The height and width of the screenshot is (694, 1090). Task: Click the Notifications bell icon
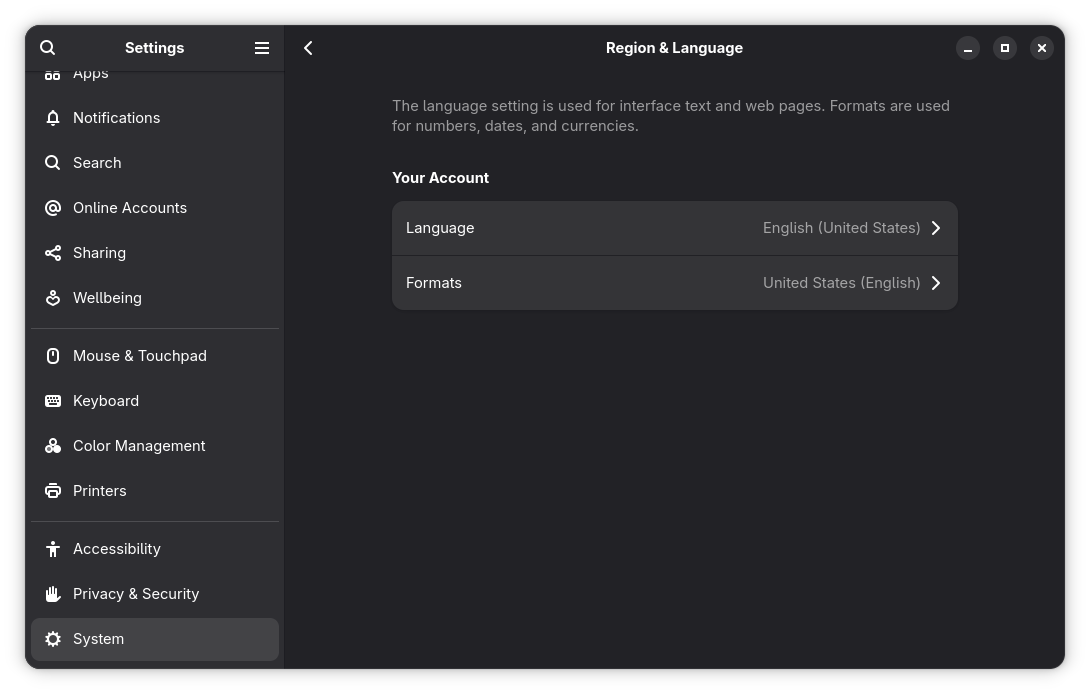53,118
